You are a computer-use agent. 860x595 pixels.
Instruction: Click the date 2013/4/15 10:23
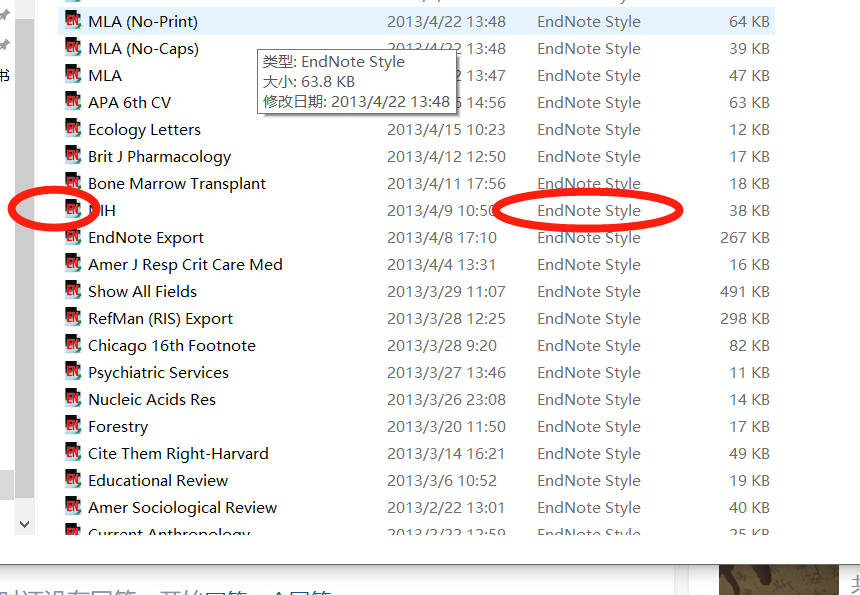(446, 129)
